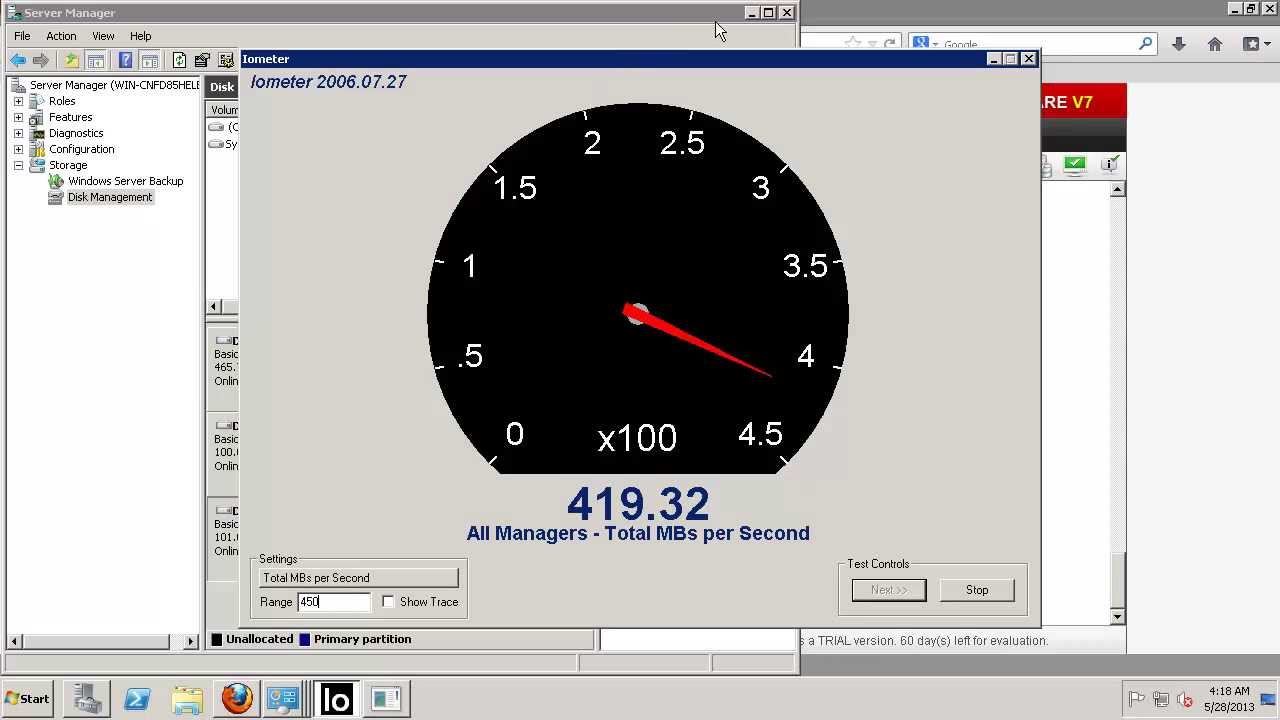Click the Start button
The height and width of the screenshot is (720, 1280).
[28, 699]
